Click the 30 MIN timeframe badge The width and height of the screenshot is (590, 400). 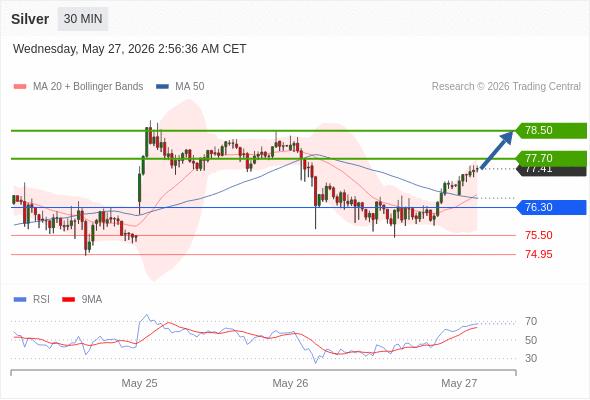[x=83, y=19]
